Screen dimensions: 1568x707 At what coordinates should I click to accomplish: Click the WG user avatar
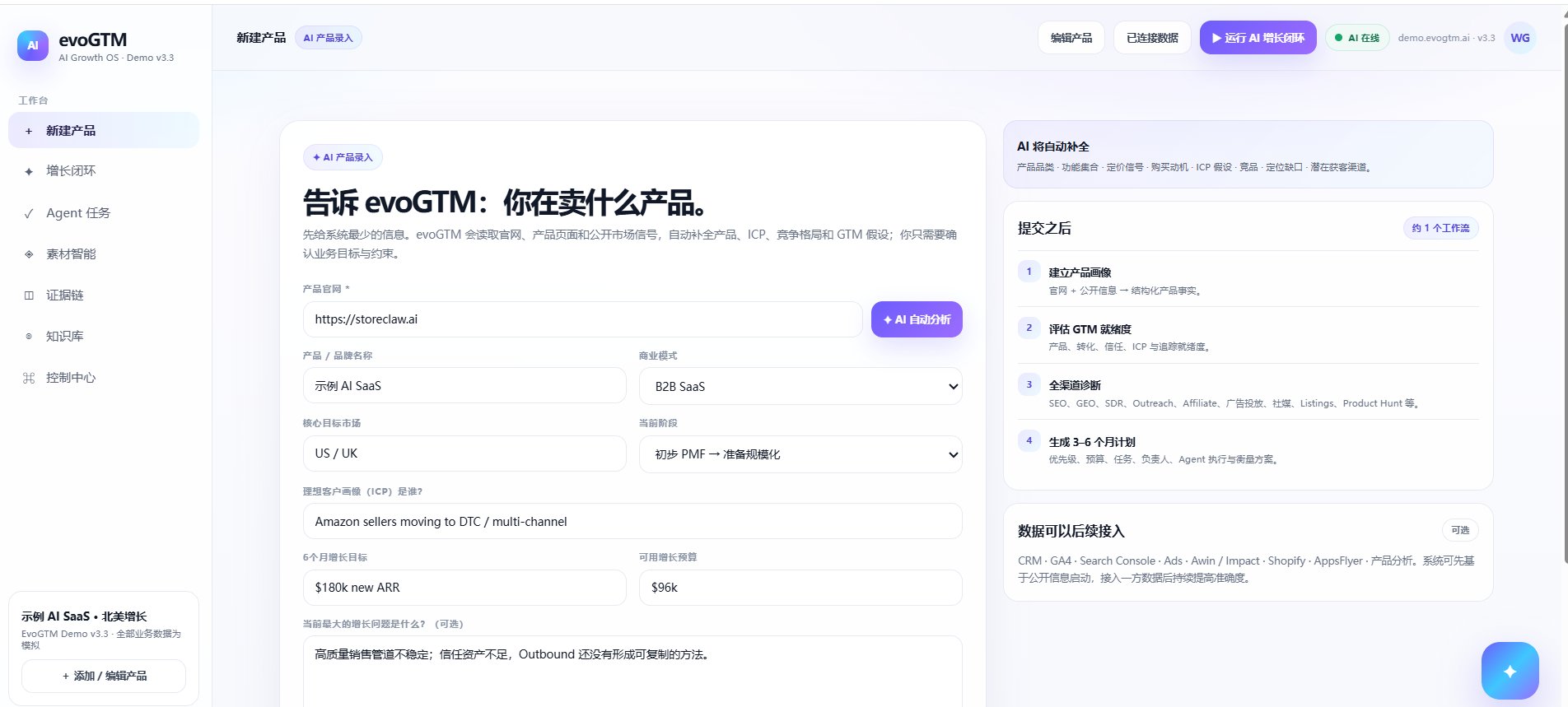[1520, 38]
